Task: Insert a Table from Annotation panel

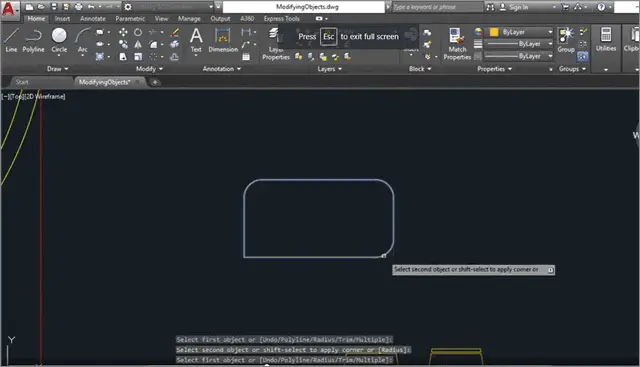Action: (x=246, y=57)
